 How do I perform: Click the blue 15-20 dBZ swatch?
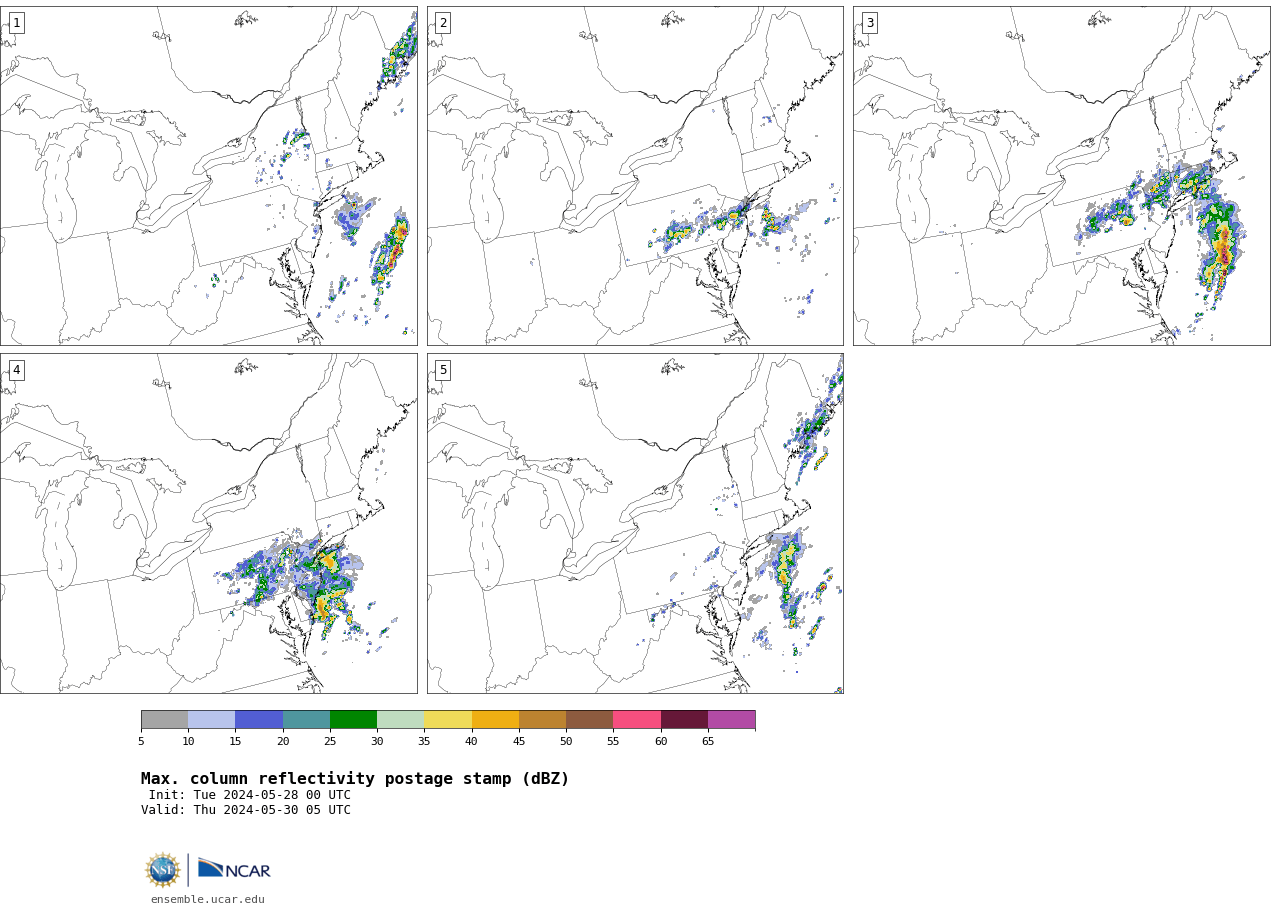click(x=259, y=720)
